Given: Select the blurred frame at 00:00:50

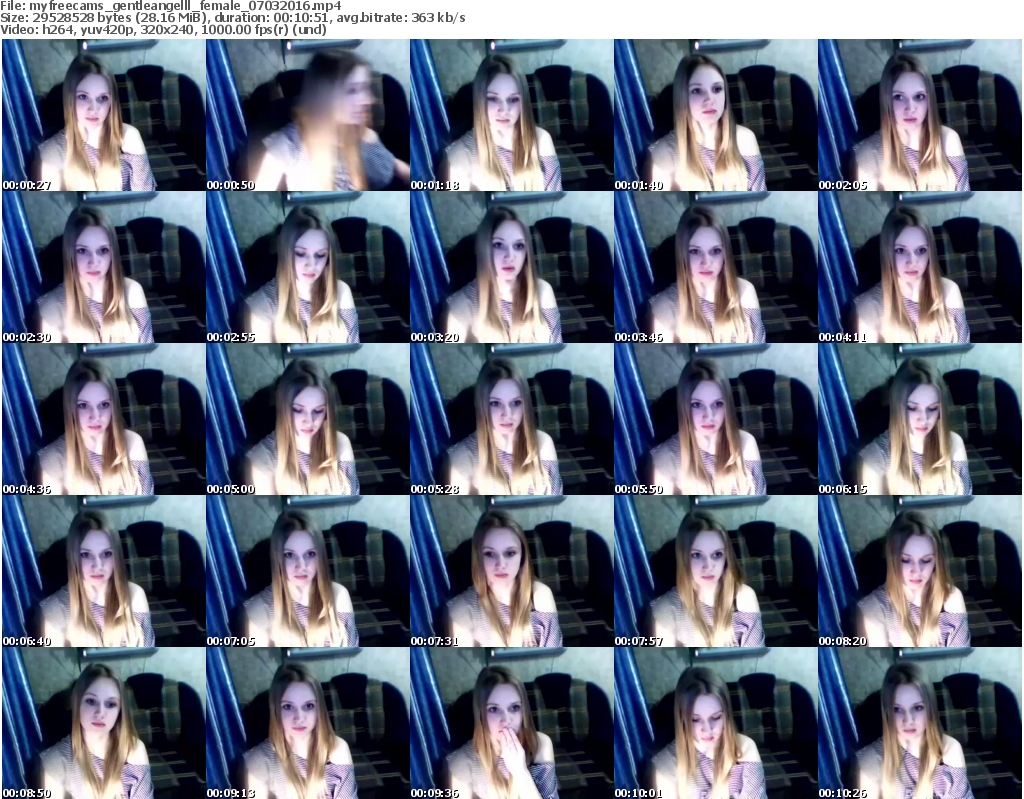Looking at the screenshot, I should tap(307, 116).
